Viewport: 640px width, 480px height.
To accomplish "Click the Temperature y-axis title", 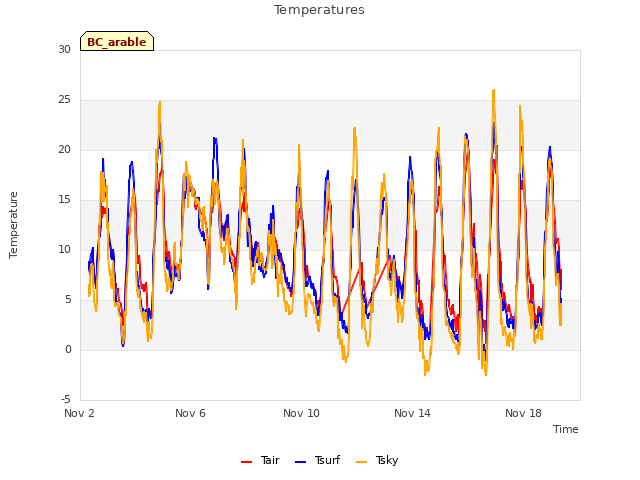I will (13, 225).
